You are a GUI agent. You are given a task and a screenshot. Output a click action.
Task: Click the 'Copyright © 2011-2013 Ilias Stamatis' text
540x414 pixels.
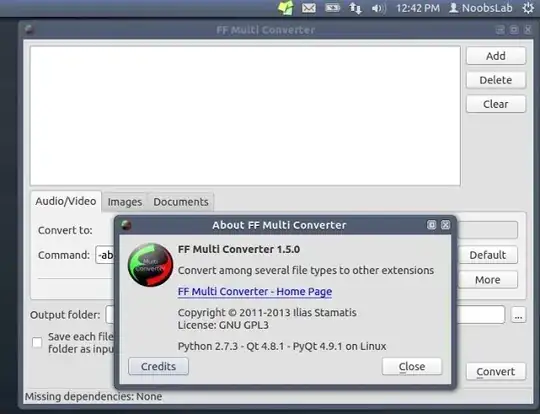click(x=267, y=312)
